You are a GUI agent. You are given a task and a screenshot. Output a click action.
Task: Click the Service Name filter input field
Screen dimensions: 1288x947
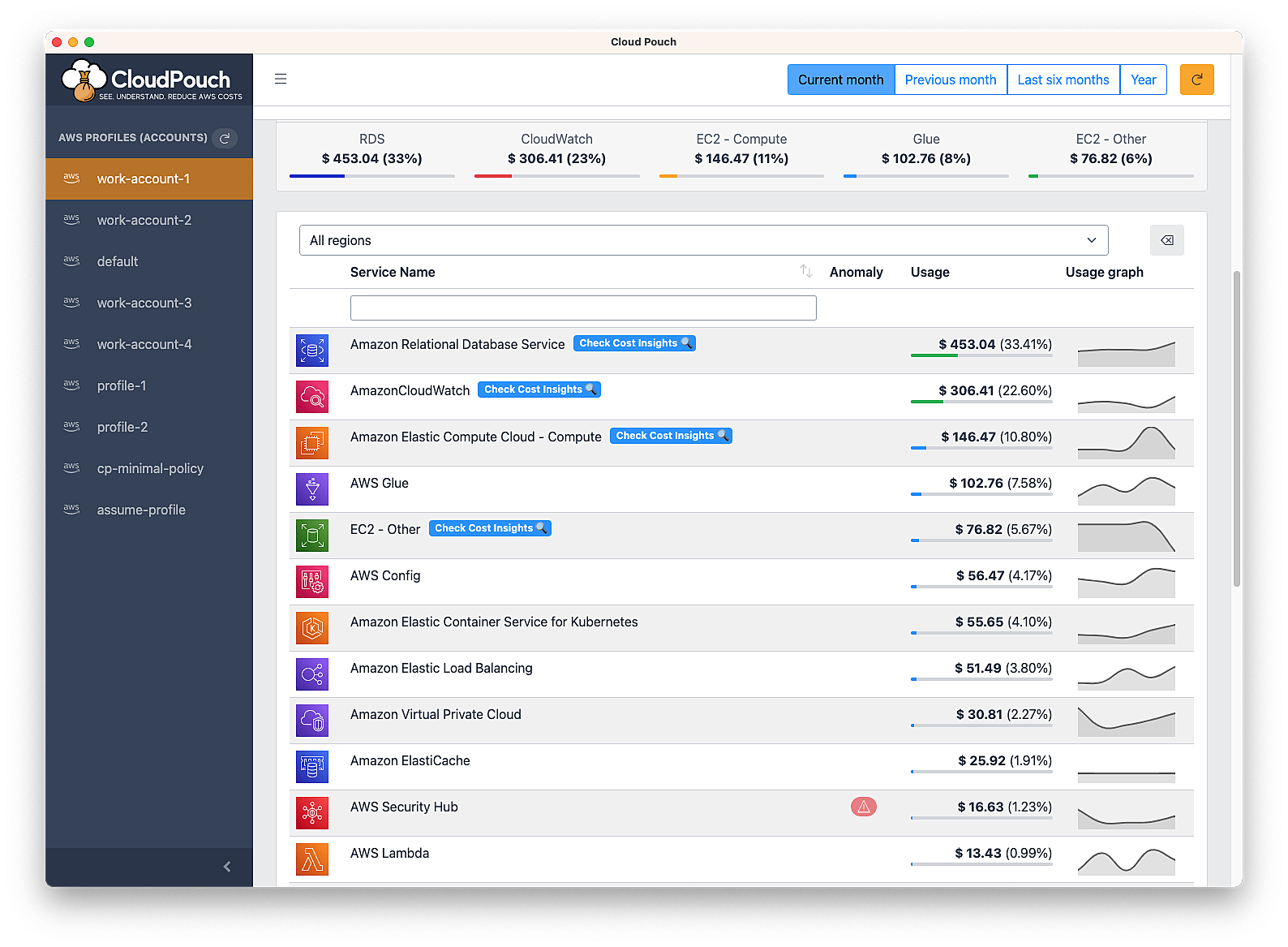[583, 308]
